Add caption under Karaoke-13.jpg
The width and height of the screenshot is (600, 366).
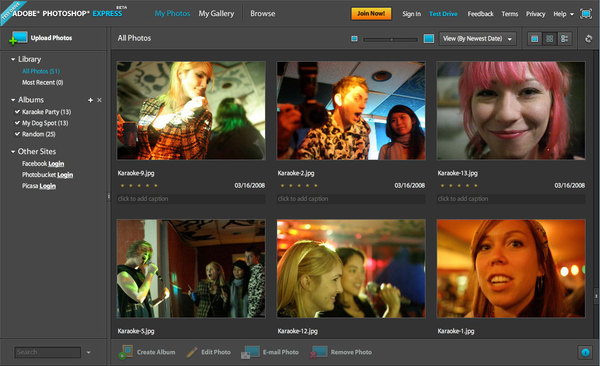click(x=511, y=199)
